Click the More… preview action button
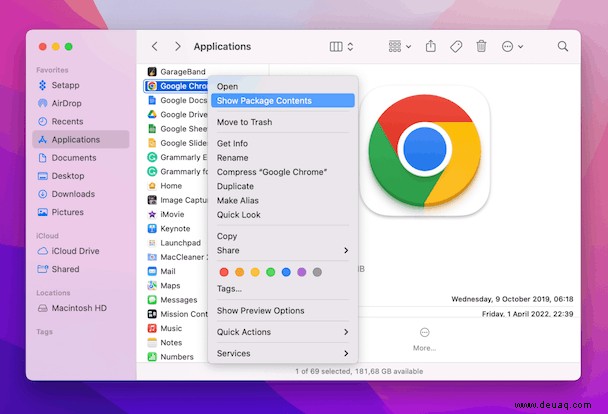The width and height of the screenshot is (608, 414). [425, 339]
